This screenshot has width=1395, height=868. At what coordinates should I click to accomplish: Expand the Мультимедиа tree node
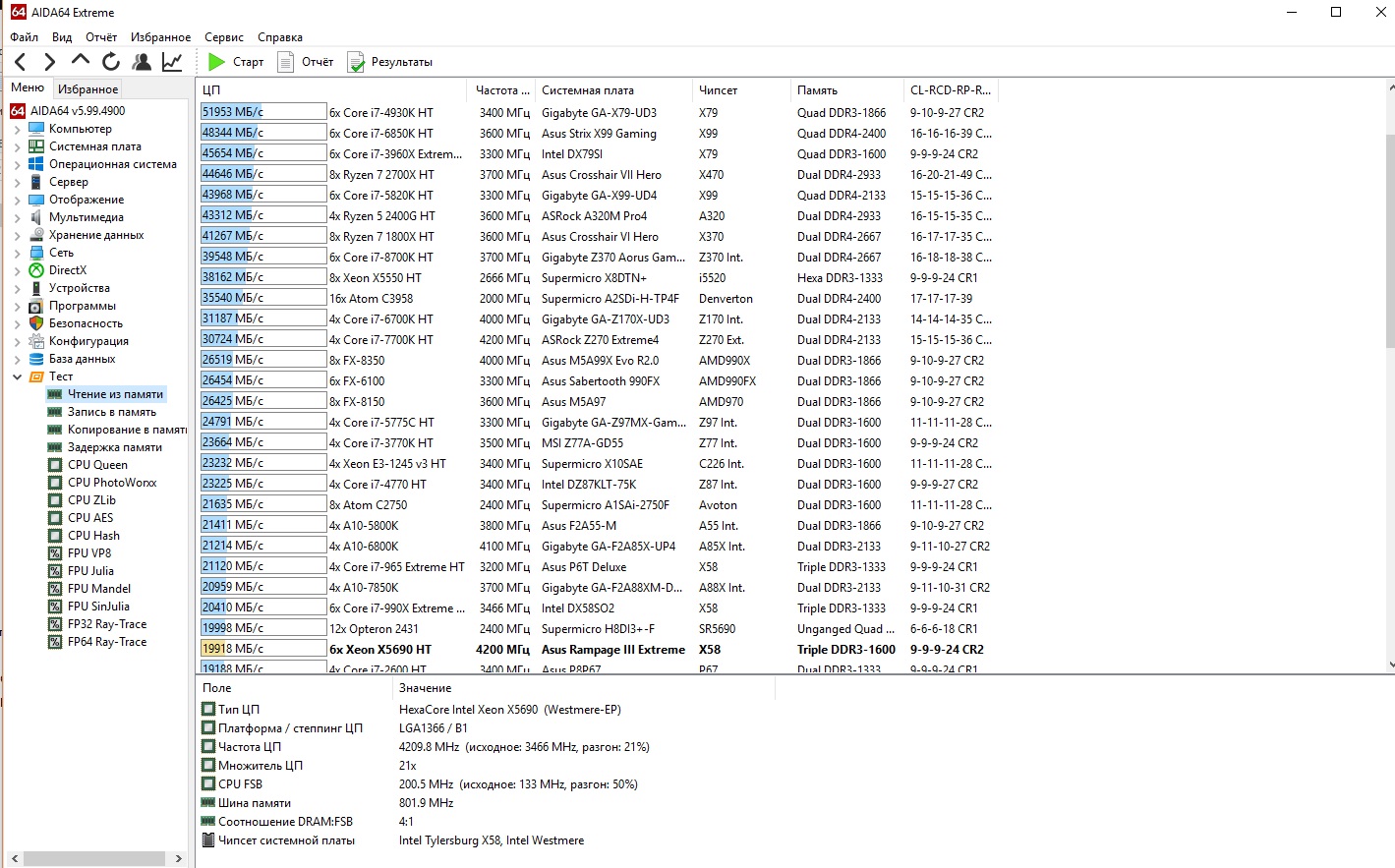coord(17,217)
